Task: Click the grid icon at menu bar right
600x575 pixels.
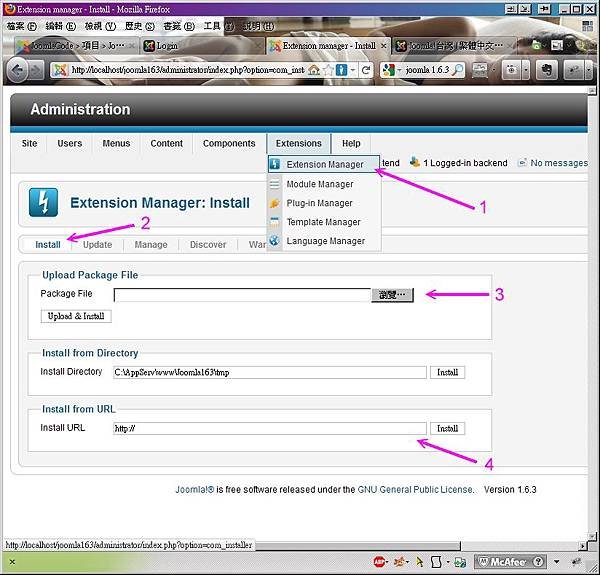Action: (x=587, y=26)
